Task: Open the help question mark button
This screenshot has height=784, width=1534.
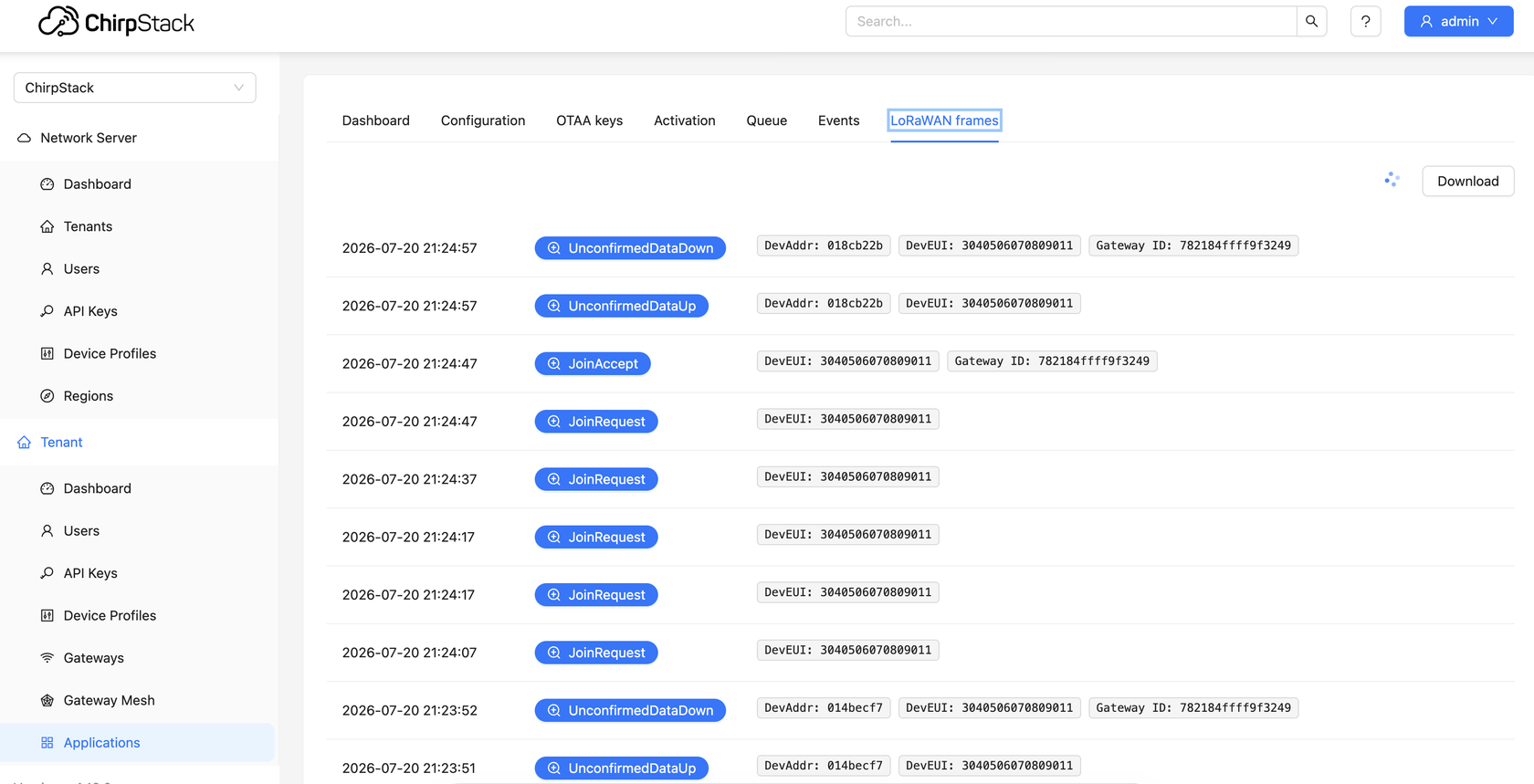Action: [1365, 21]
